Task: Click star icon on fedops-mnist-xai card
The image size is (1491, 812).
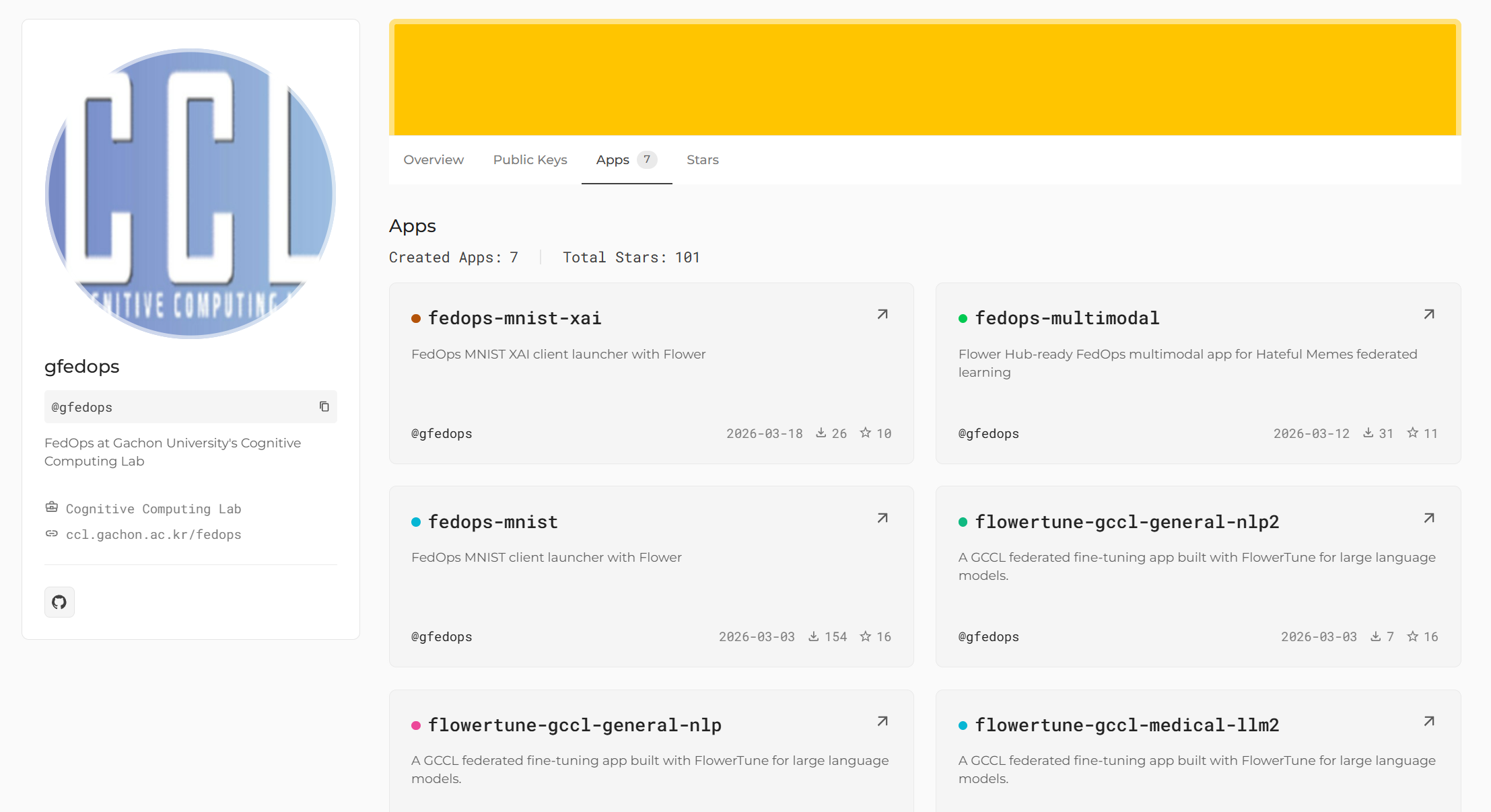Action: coord(866,433)
